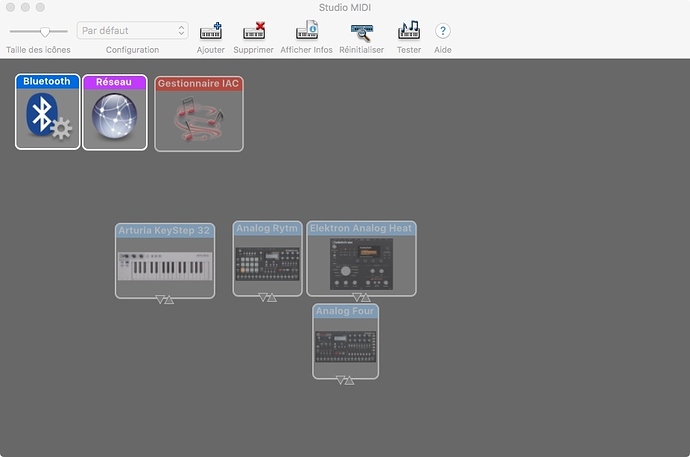Click Elektron Analog Heat port arrows
Image resolution: width=690 pixels, height=457 pixels.
point(361,297)
